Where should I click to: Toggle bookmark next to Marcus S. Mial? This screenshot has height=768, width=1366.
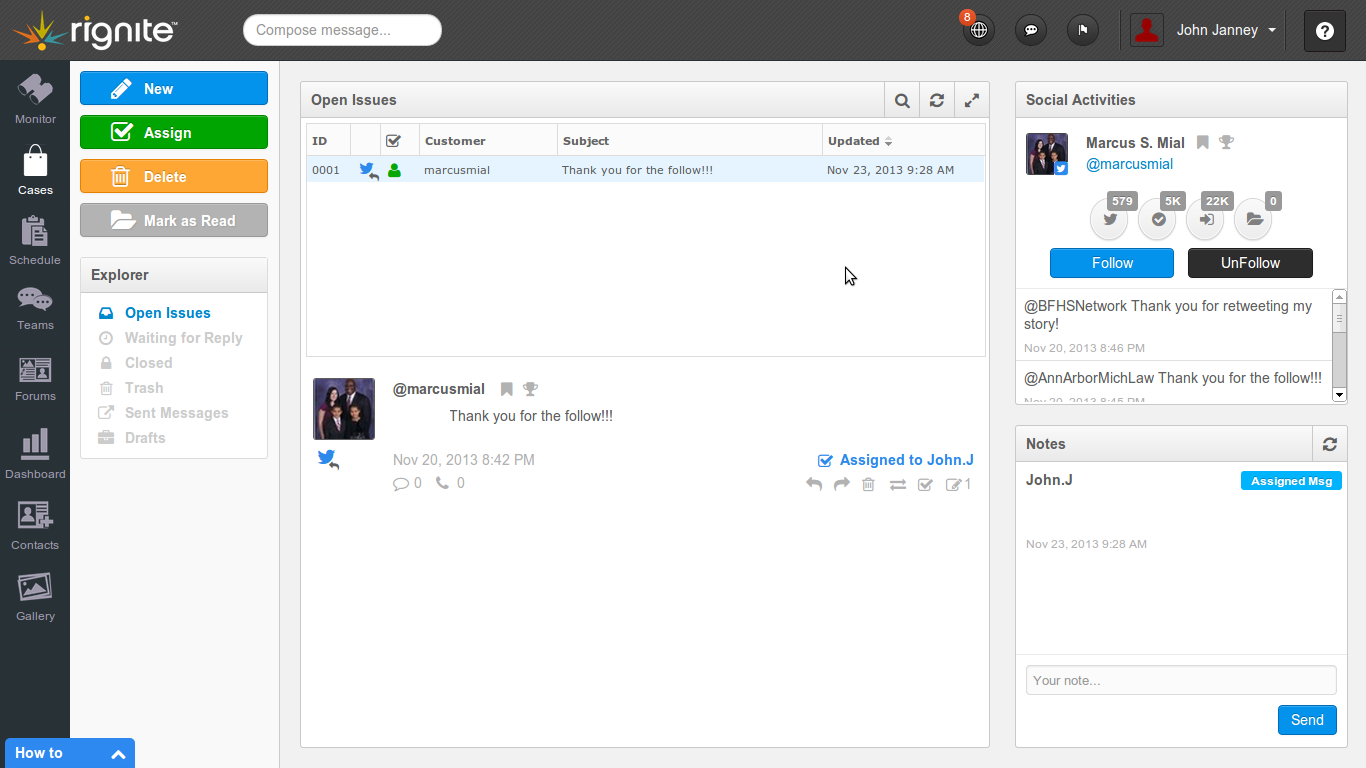1203,143
